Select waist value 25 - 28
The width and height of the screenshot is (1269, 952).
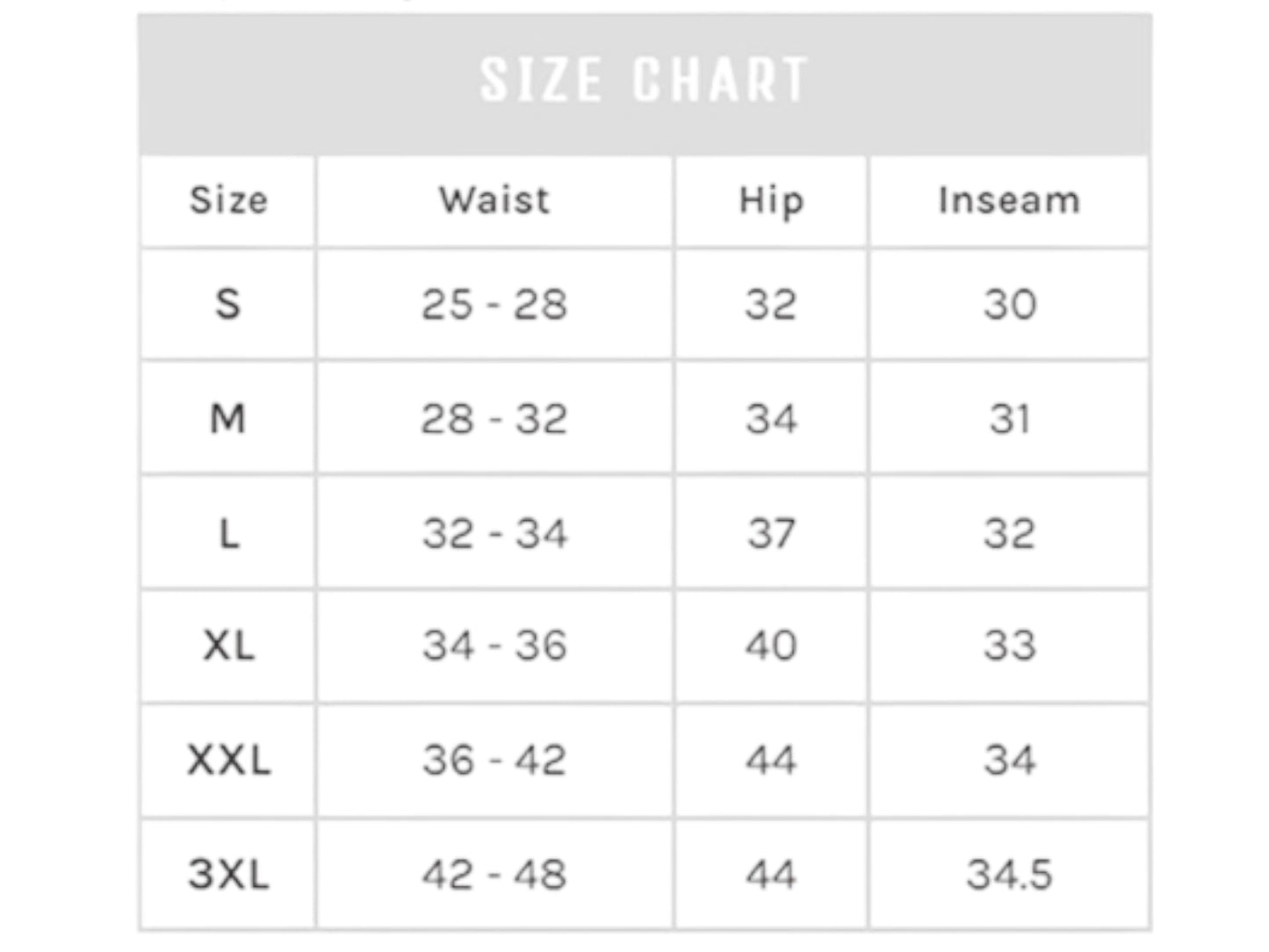[494, 305]
